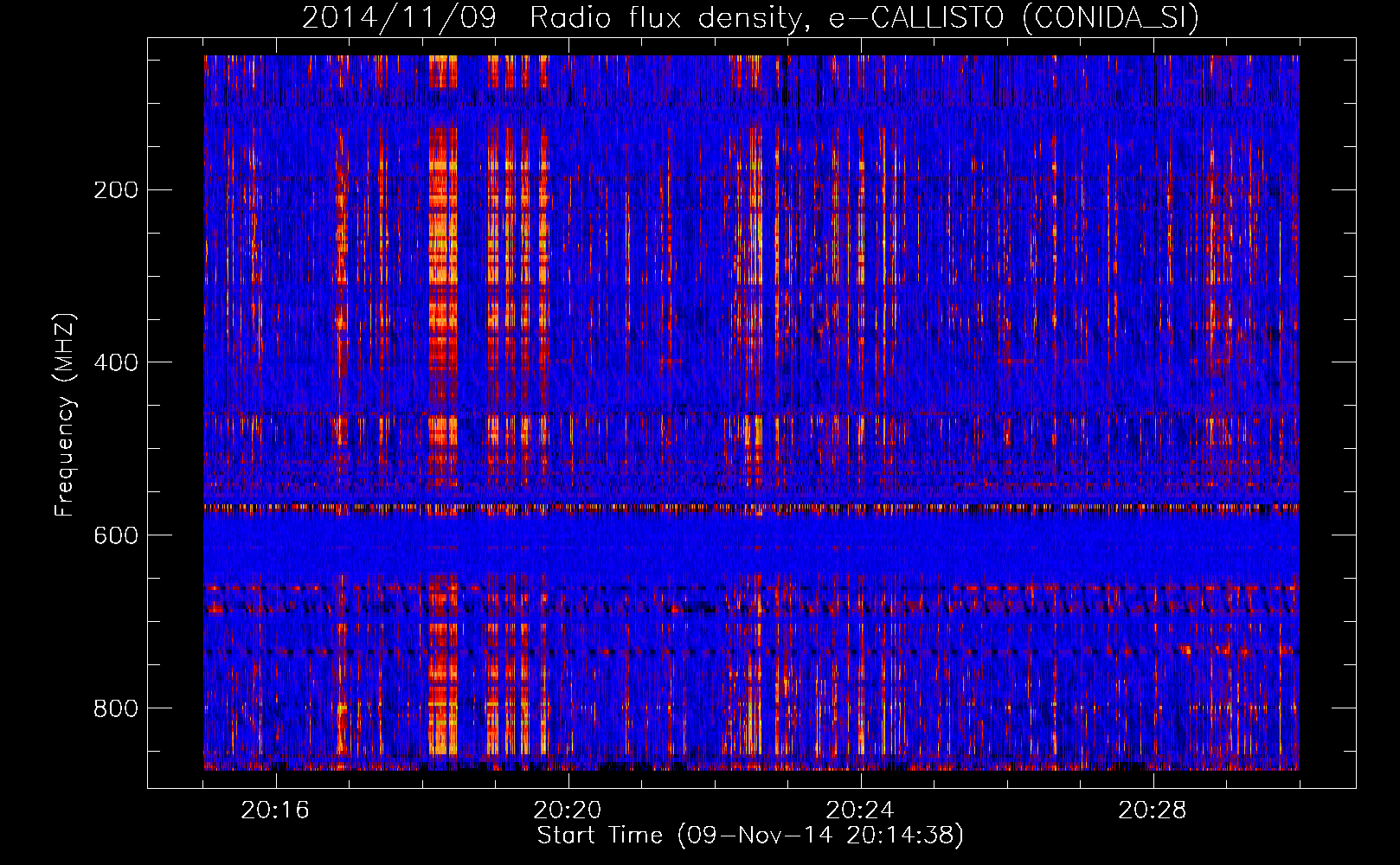Click the 20:20 time tick label
The height and width of the screenshot is (865, 1400).
[568, 811]
